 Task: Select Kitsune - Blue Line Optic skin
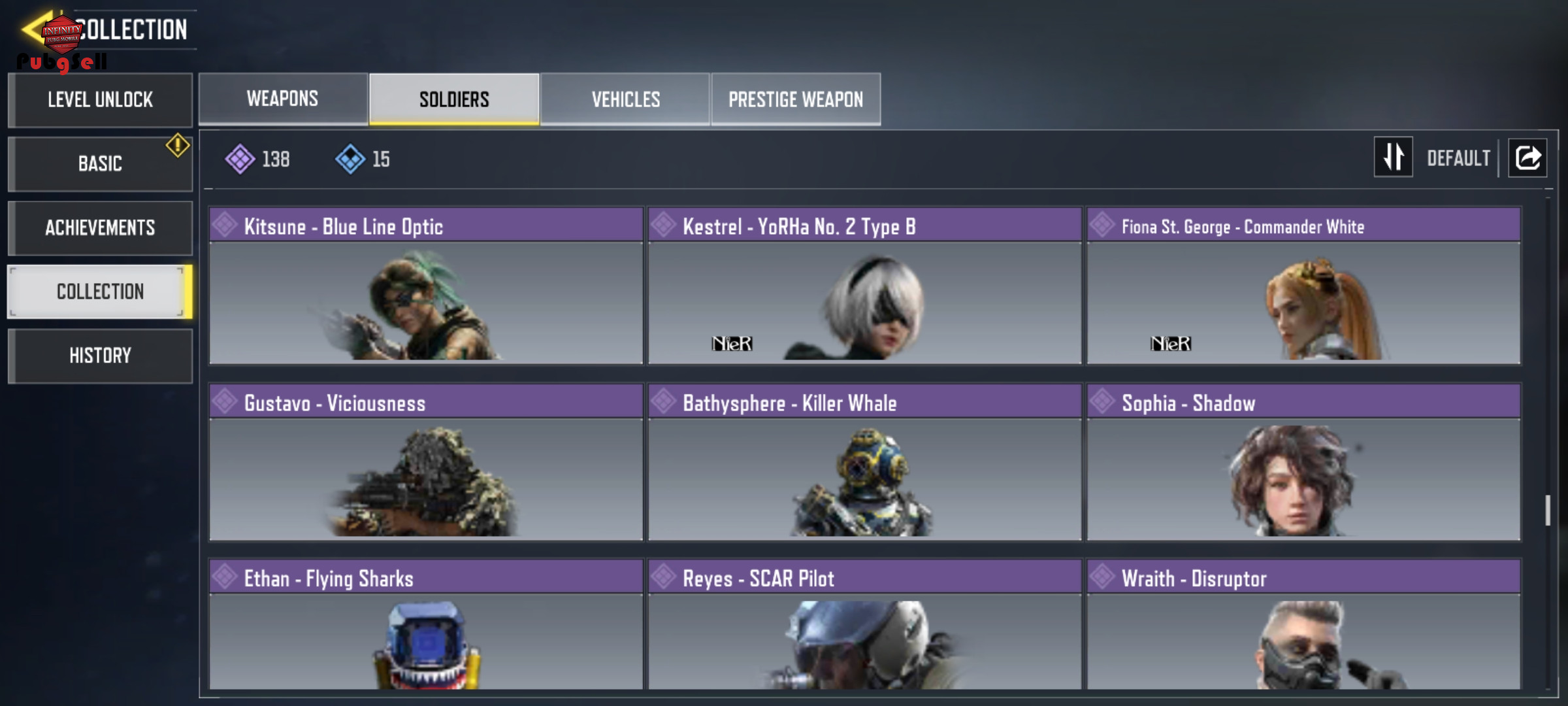pos(426,286)
